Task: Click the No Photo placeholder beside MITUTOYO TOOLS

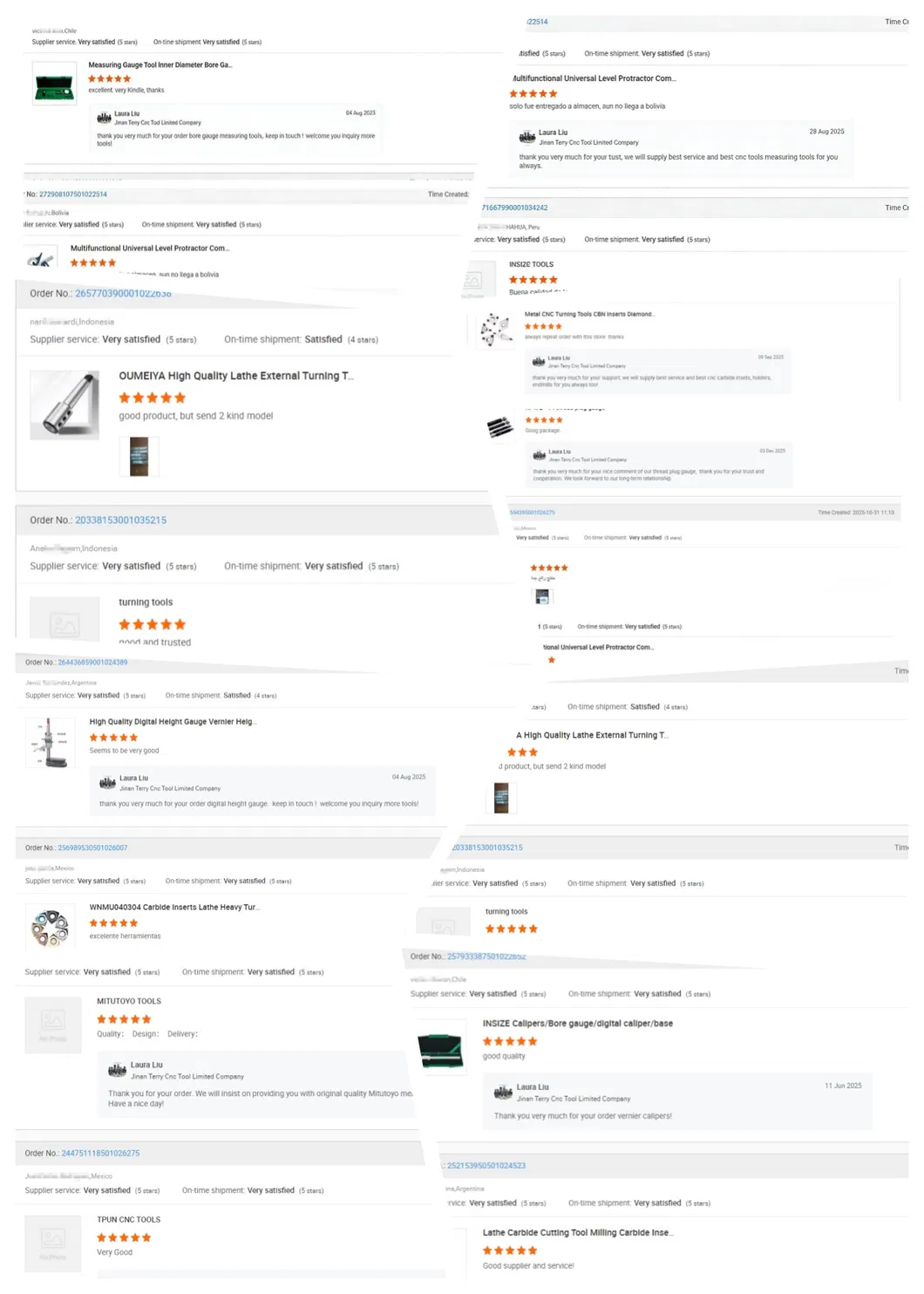Action: (52, 1025)
